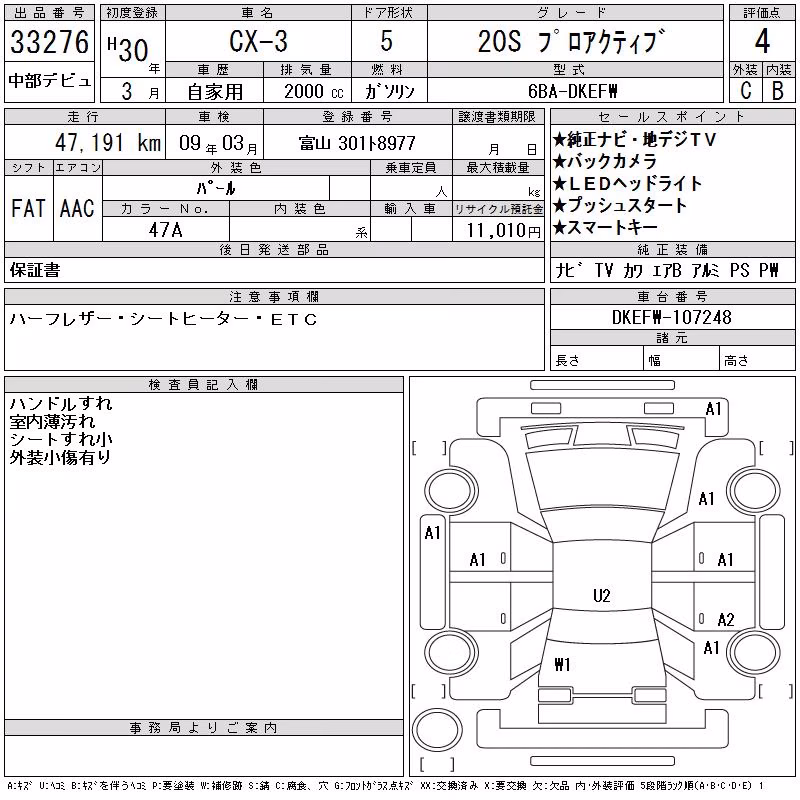Click the exterior grade C cell
This screenshot has height=800, width=800.
click(746, 90)
